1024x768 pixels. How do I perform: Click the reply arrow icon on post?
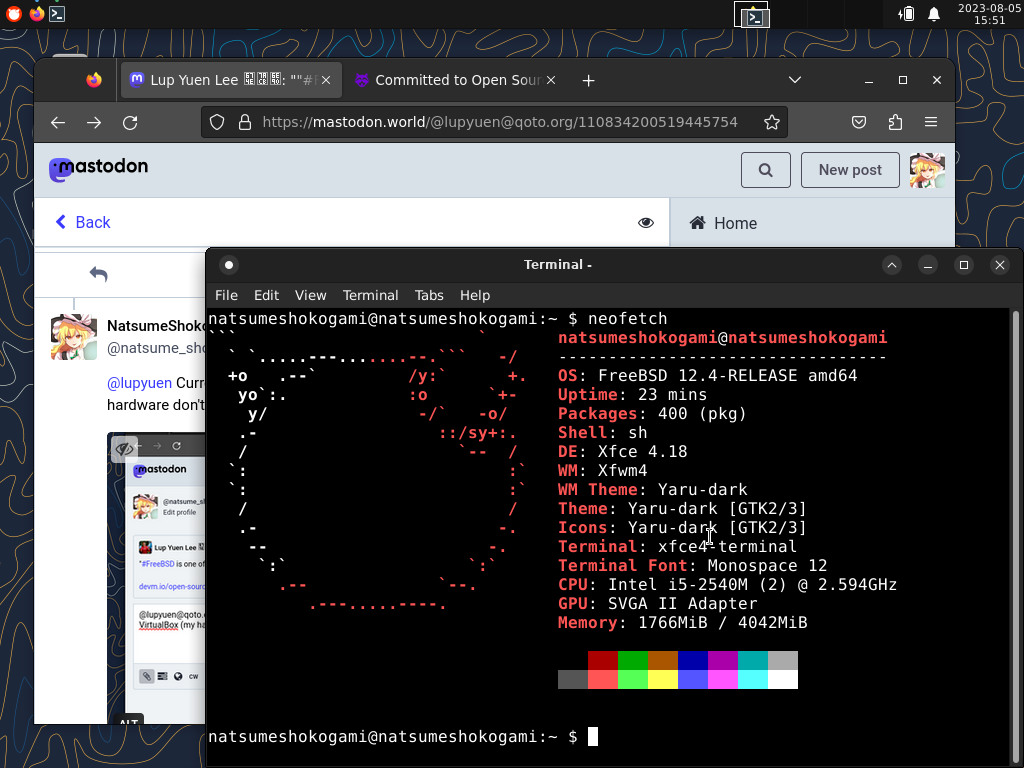(98, 274)
